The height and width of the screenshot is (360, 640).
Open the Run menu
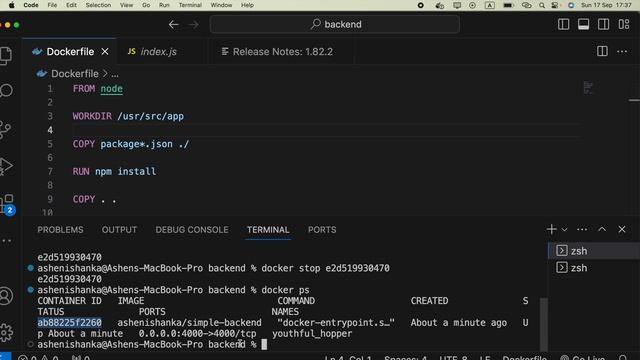tap(164, 5)
